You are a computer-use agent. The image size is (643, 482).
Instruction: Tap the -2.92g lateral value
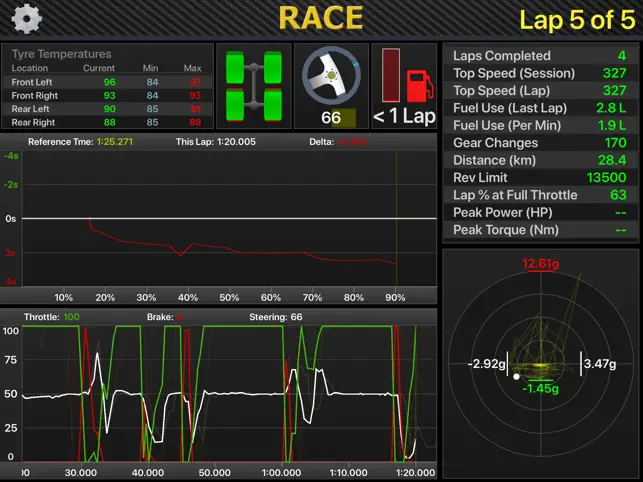[x=486, y=364]
